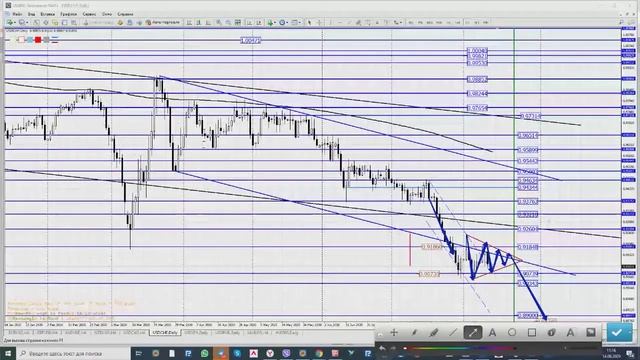Open the Windows notification center icon
Screen dimensions: 640x360
tap(631, 353)
